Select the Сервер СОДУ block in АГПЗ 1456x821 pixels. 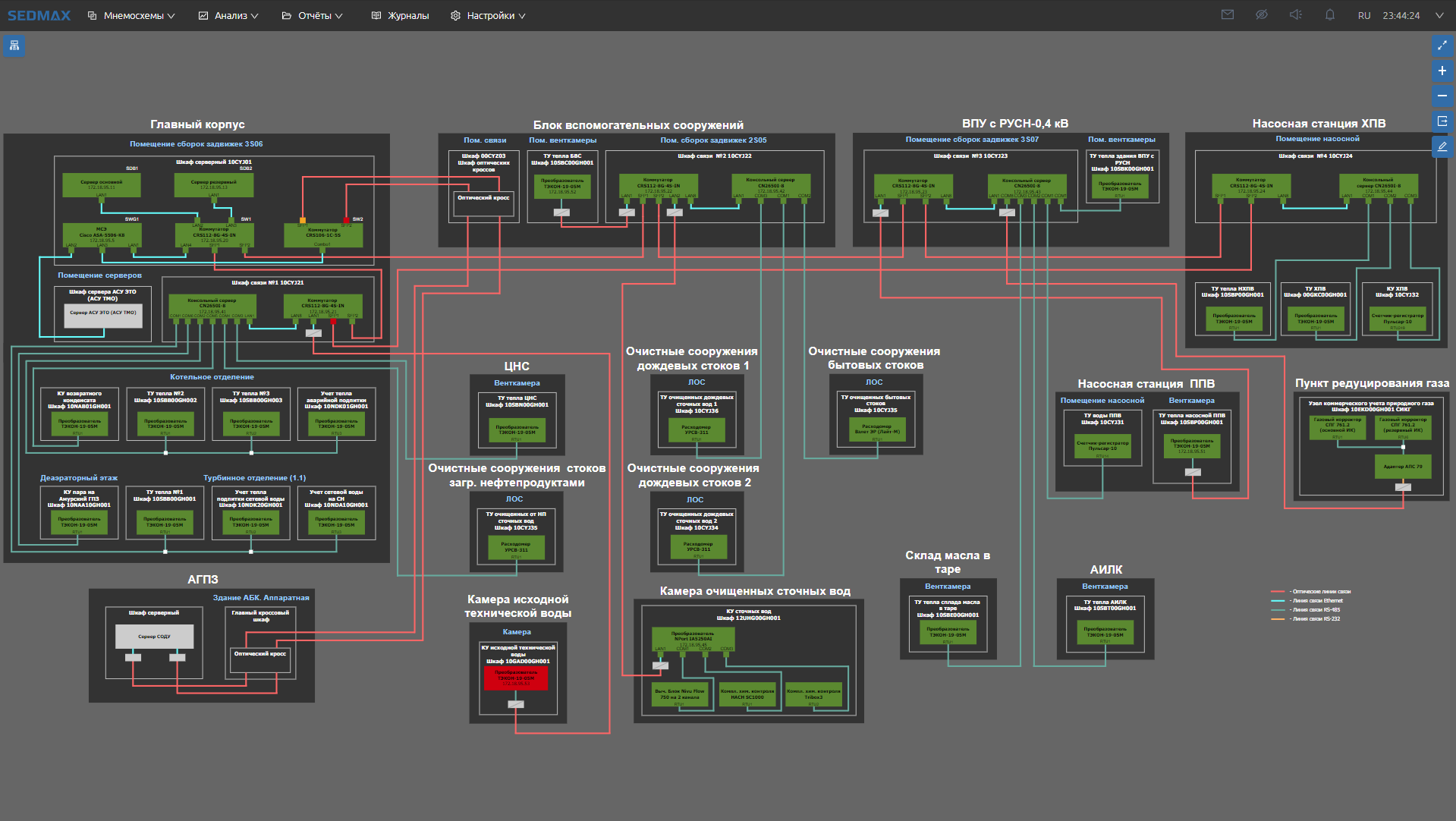pyautogui.click(x=154, y=637)
